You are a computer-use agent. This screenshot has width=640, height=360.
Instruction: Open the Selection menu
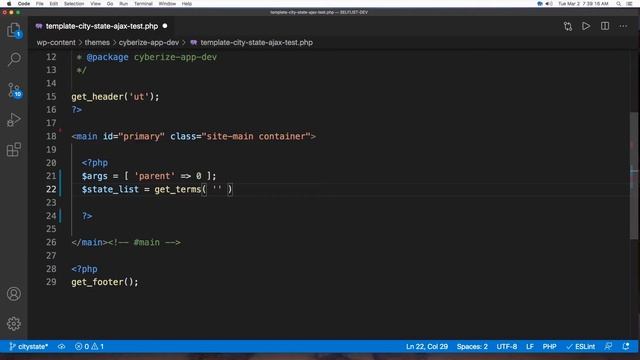(74, 4)
